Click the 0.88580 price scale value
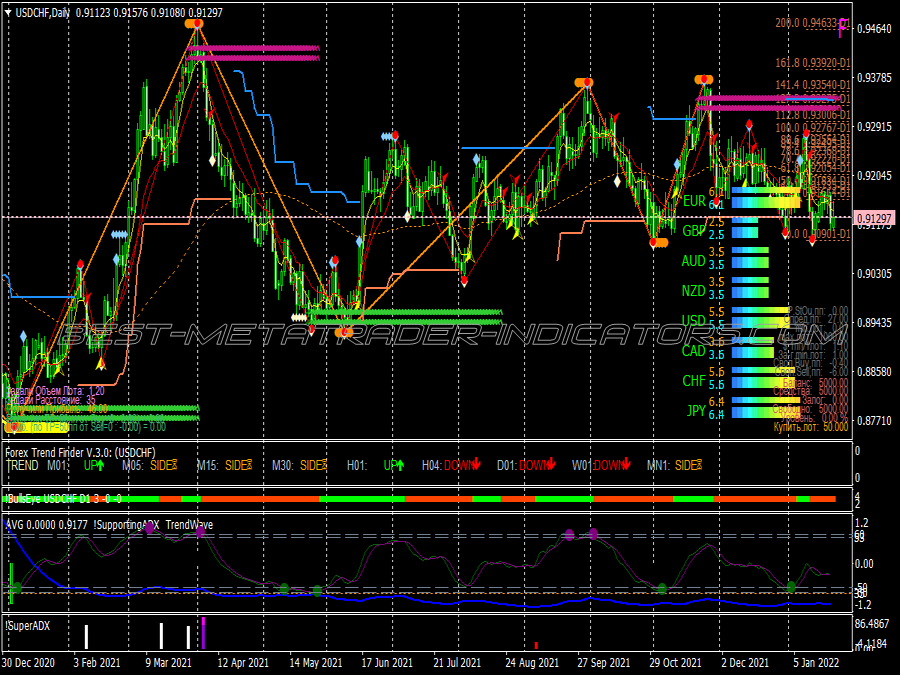 point(875,372)
